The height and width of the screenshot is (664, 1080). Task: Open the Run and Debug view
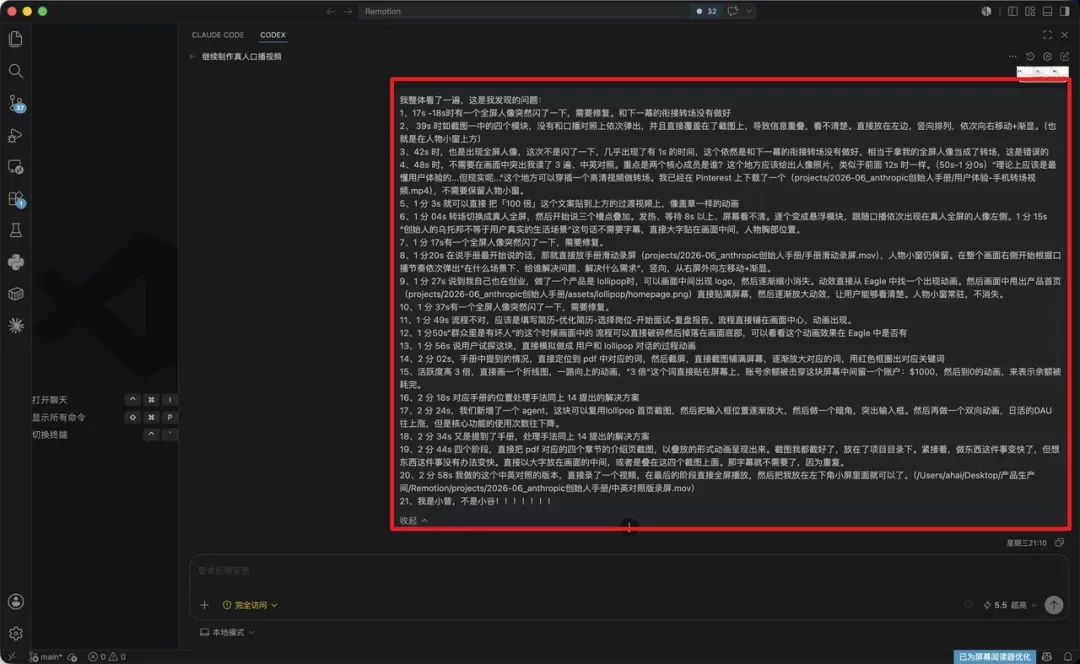point(15,135)
